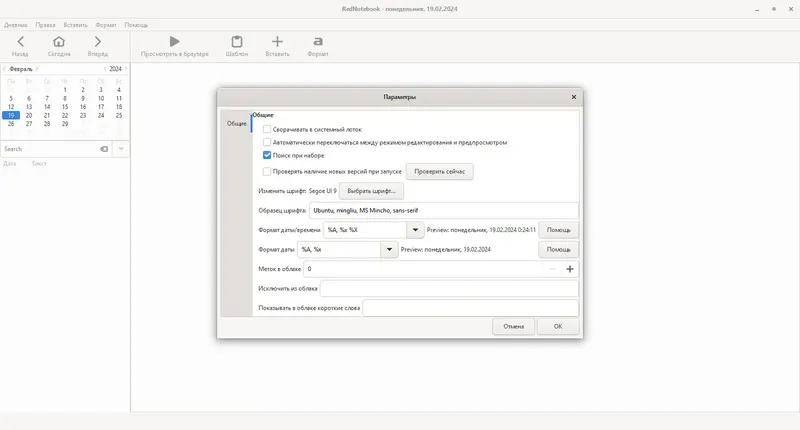The image size is (800, 430).
Task: Click the Текст column header
Action: click(39, 164)
